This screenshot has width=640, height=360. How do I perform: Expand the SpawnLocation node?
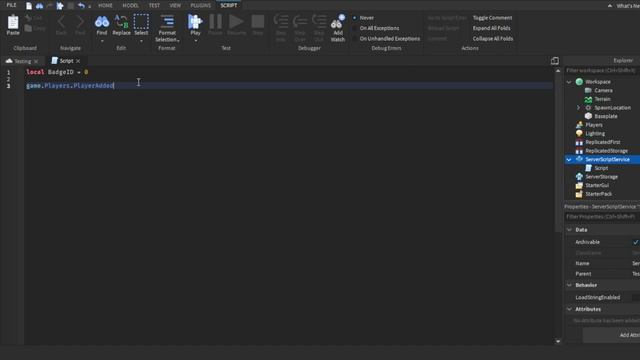[578, 108]
